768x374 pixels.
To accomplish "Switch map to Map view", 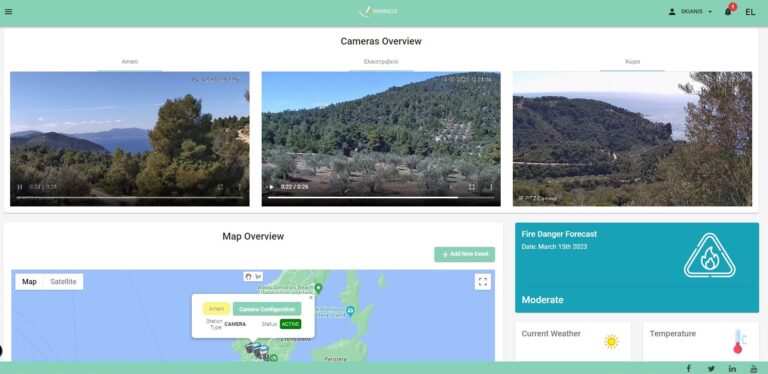I will coord(29,281).
